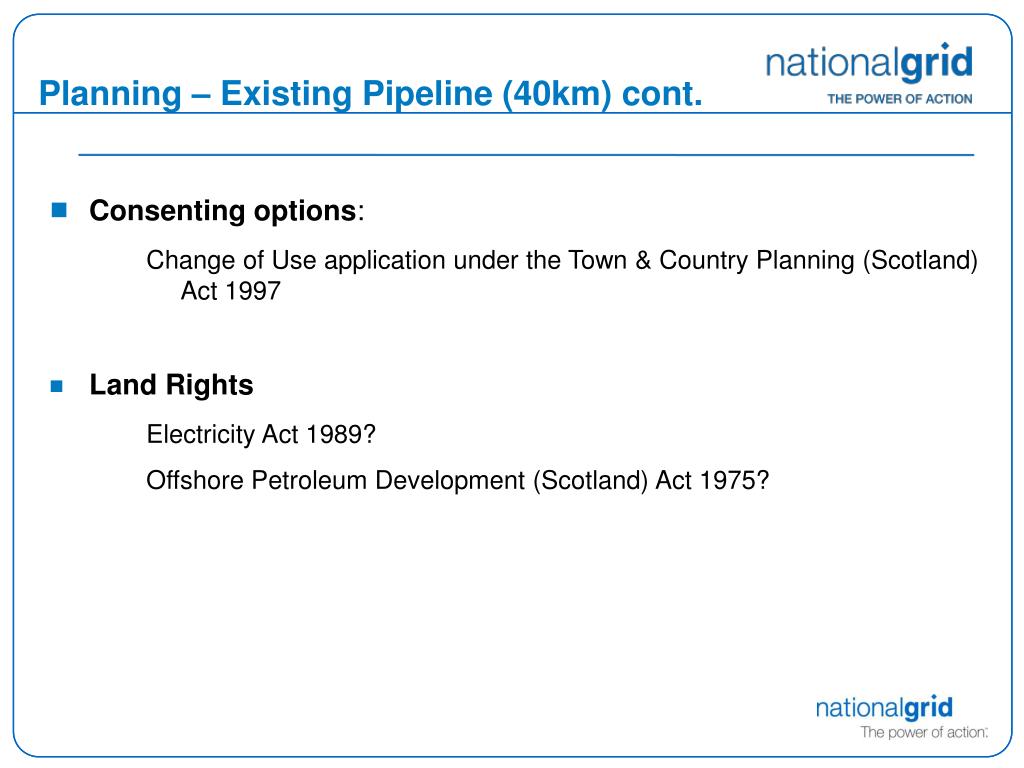
Task: Select the blue bullet beside Consenting options
Action: [59, 210]
